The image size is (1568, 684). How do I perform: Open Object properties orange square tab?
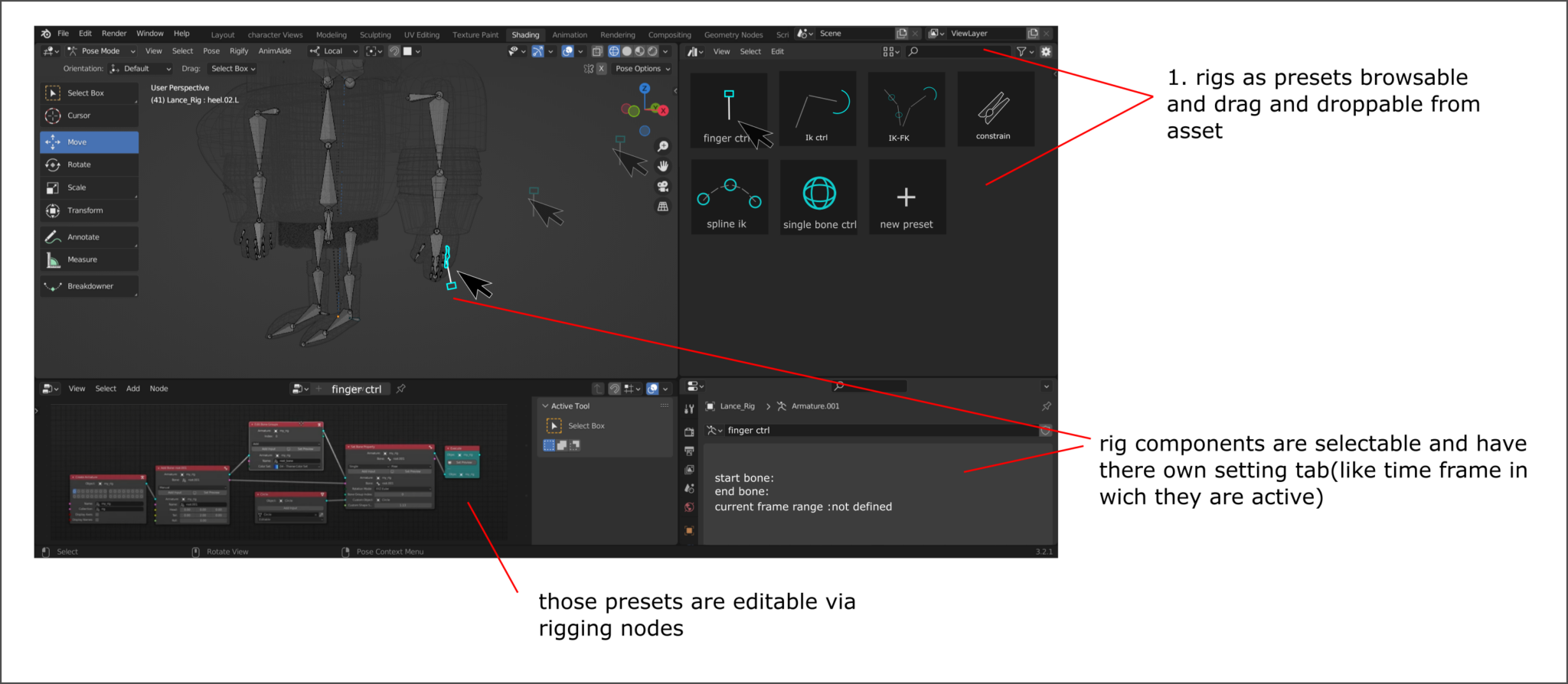(x=689, y=530)
